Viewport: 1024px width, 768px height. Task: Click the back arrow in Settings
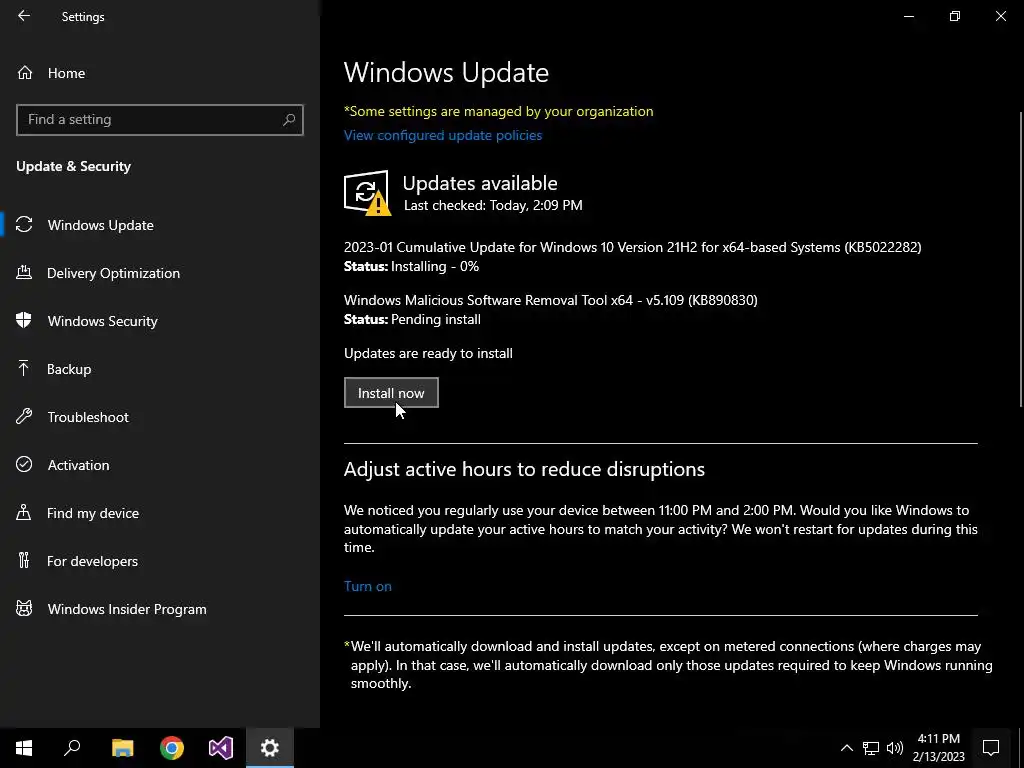pyautogui.click(x=24, y=16)
